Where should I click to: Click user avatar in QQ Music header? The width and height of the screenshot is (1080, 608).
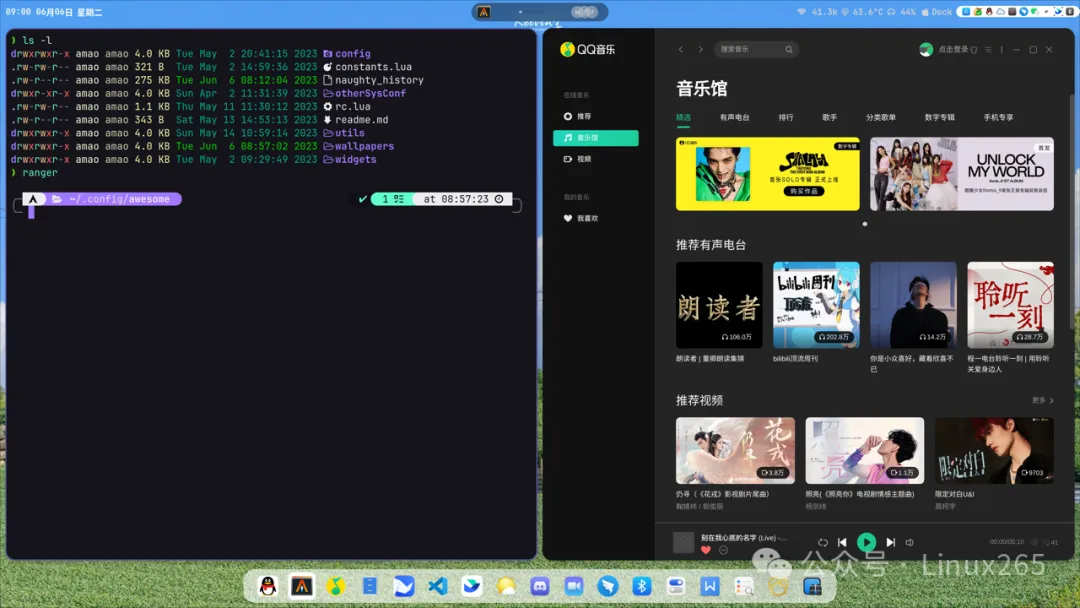[x=926, y=50]
